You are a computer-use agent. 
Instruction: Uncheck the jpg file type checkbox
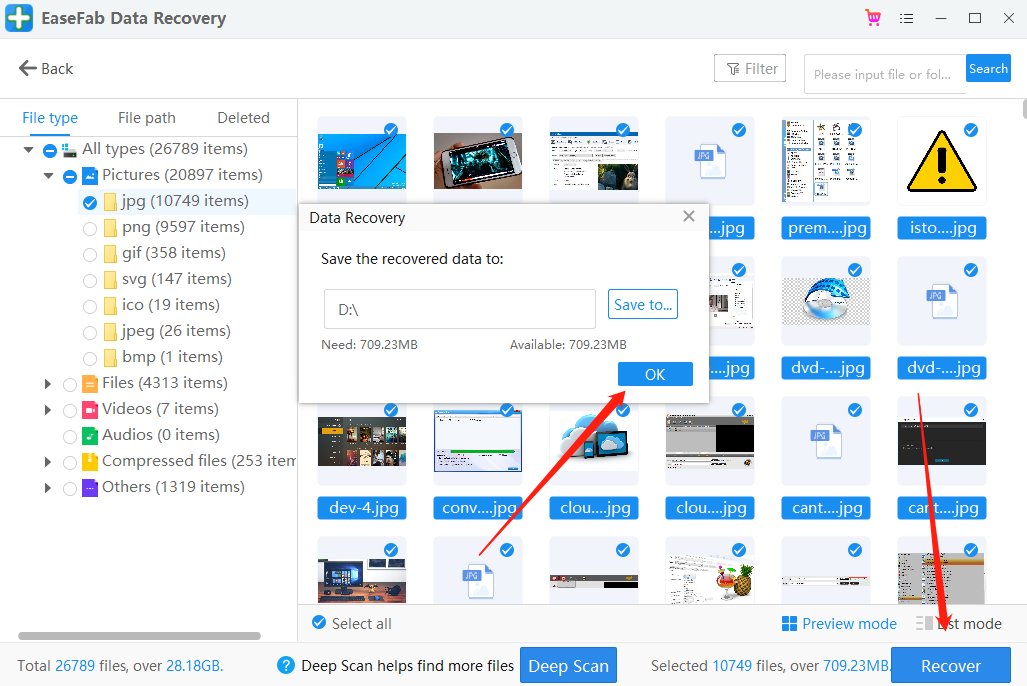tap(90, 201)
